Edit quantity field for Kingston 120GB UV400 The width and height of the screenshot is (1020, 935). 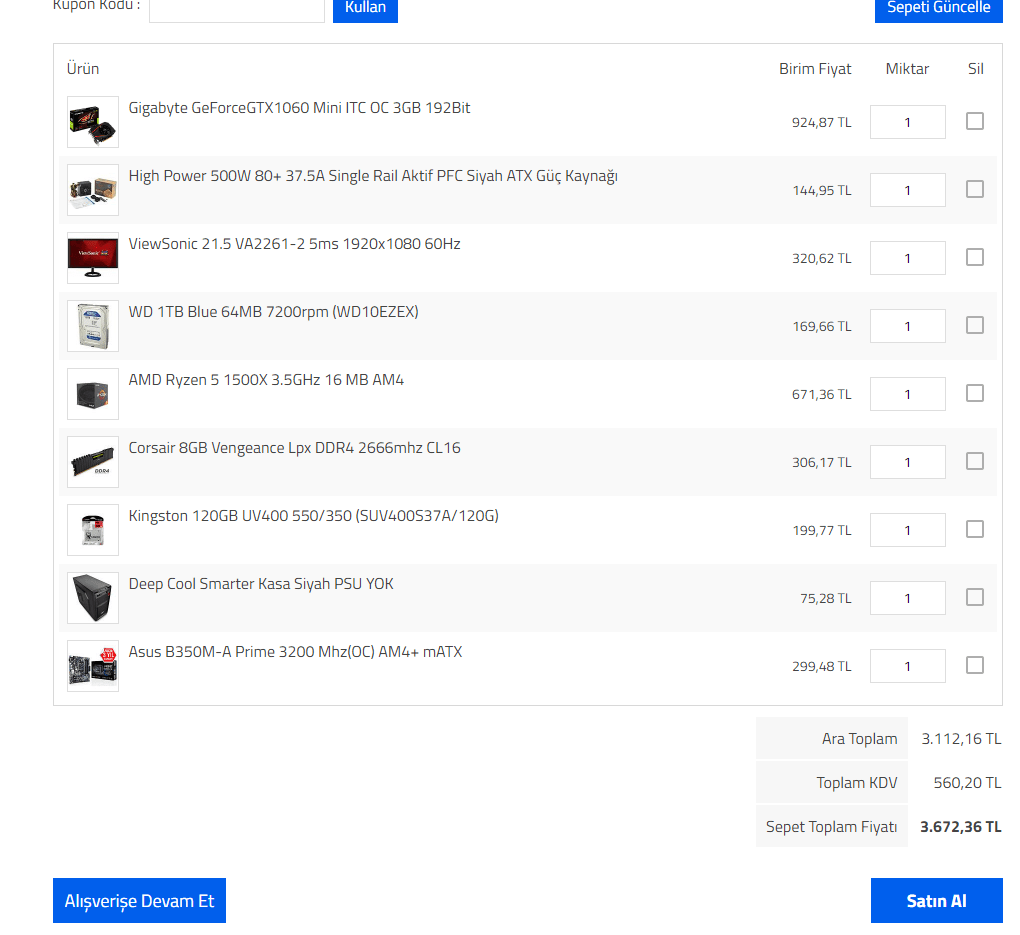907,530
